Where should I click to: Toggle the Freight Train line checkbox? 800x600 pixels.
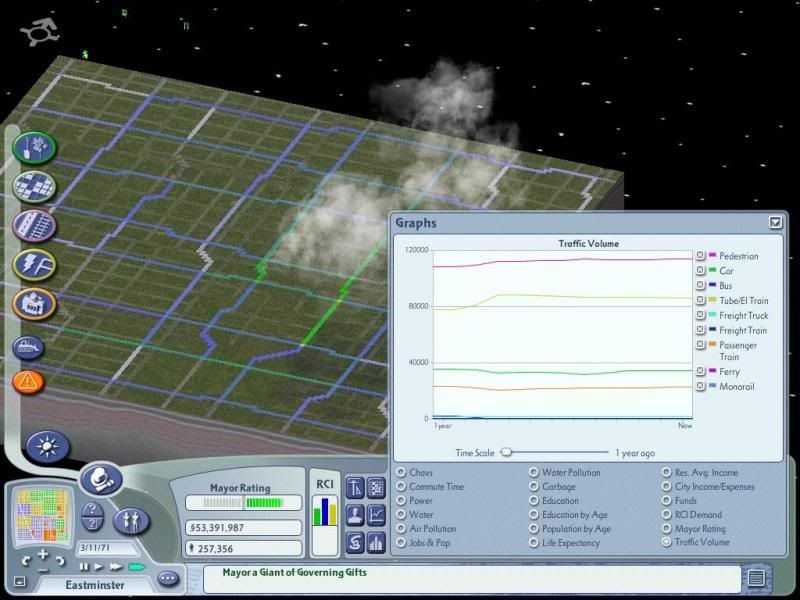pyautogui.click(x=701, y=330)
